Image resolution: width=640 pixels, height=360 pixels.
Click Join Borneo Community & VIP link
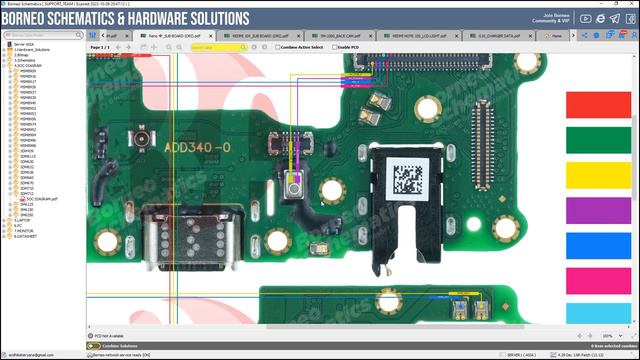click(550, 18)
